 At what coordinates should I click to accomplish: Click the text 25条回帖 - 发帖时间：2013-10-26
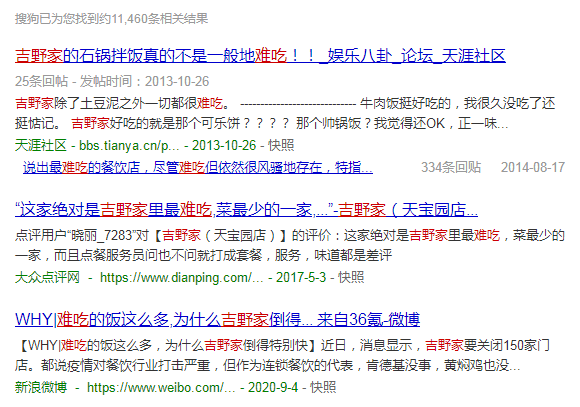112,81
